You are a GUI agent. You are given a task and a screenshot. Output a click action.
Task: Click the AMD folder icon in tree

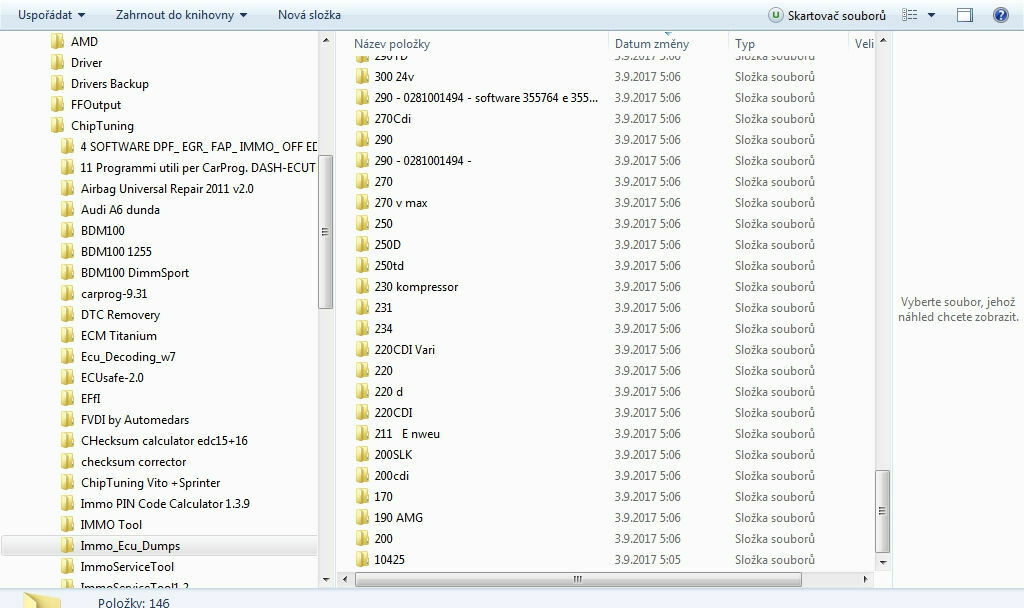[x=58, y=42]
